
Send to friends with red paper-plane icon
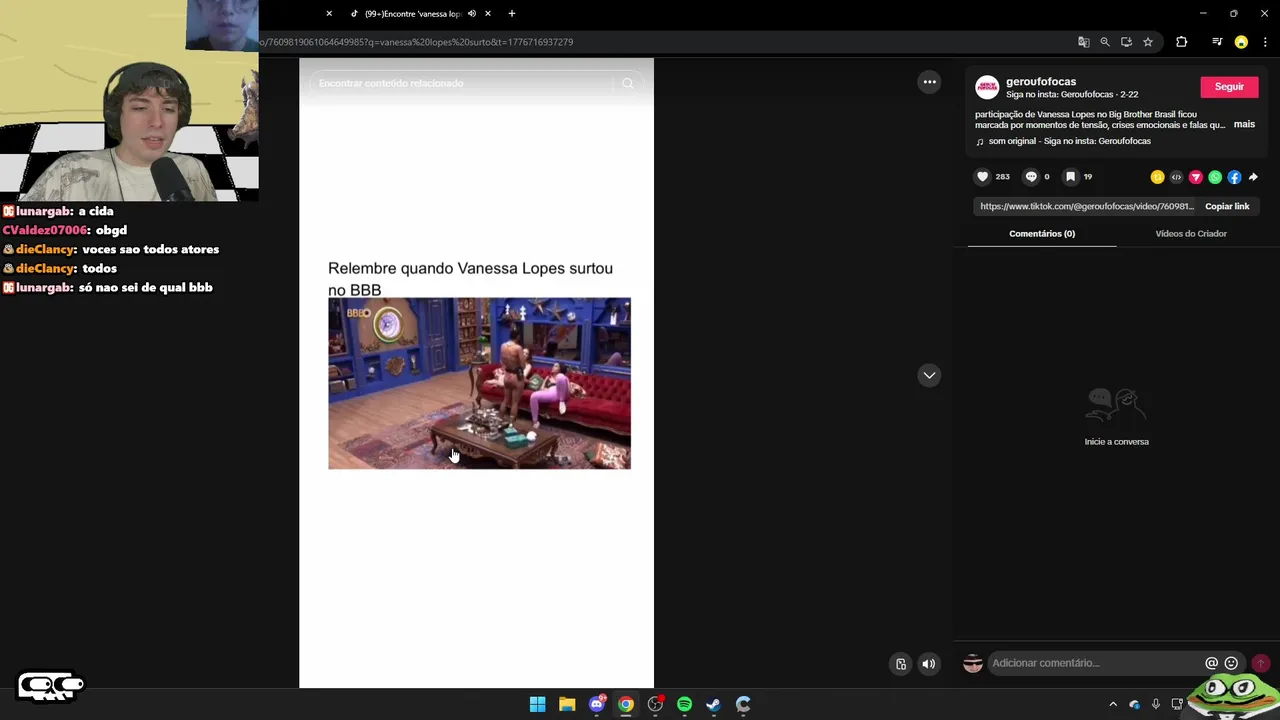[1195, 177]
